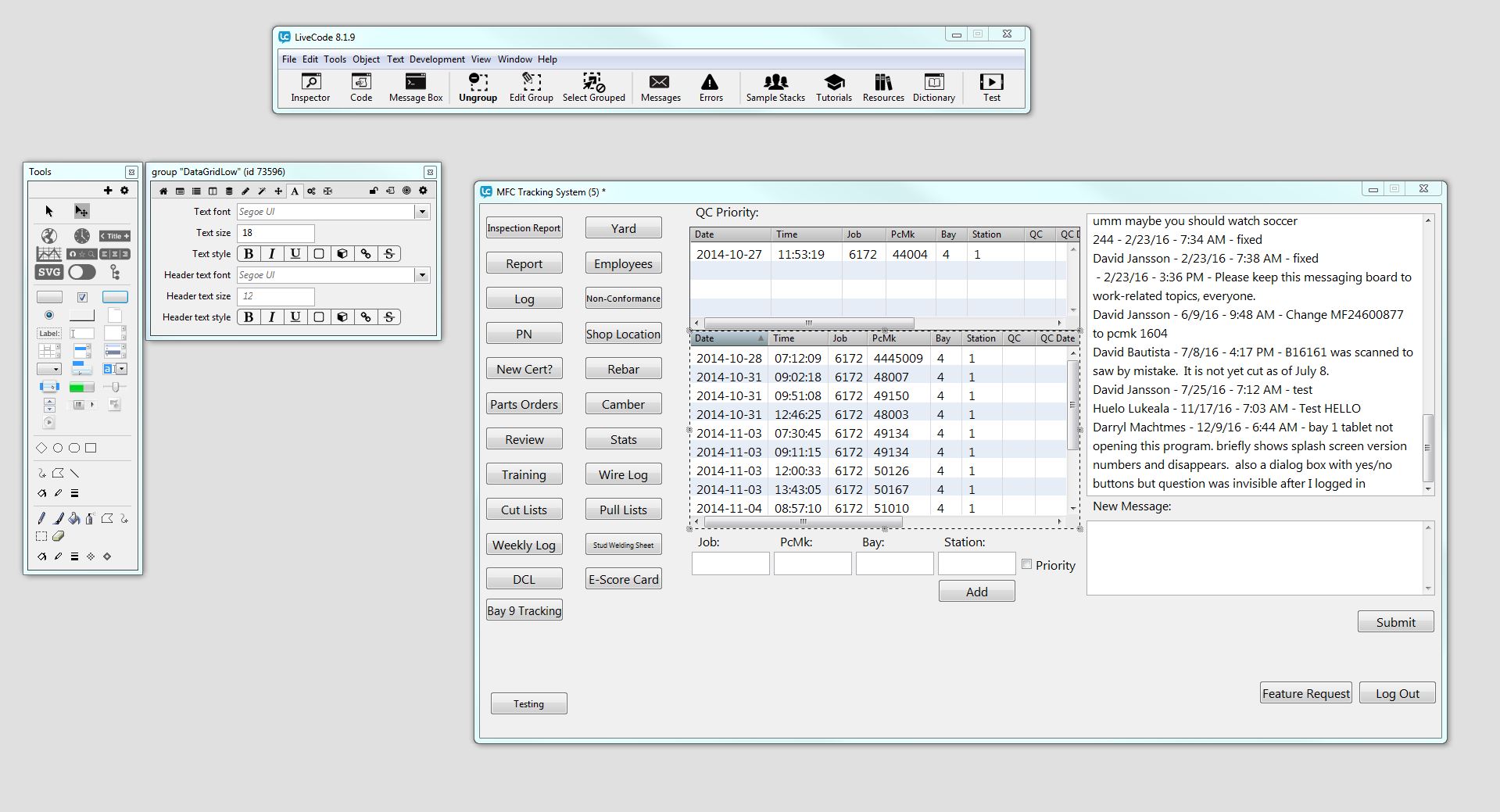
Task: Open the Development menu
Action: (436, 59)
